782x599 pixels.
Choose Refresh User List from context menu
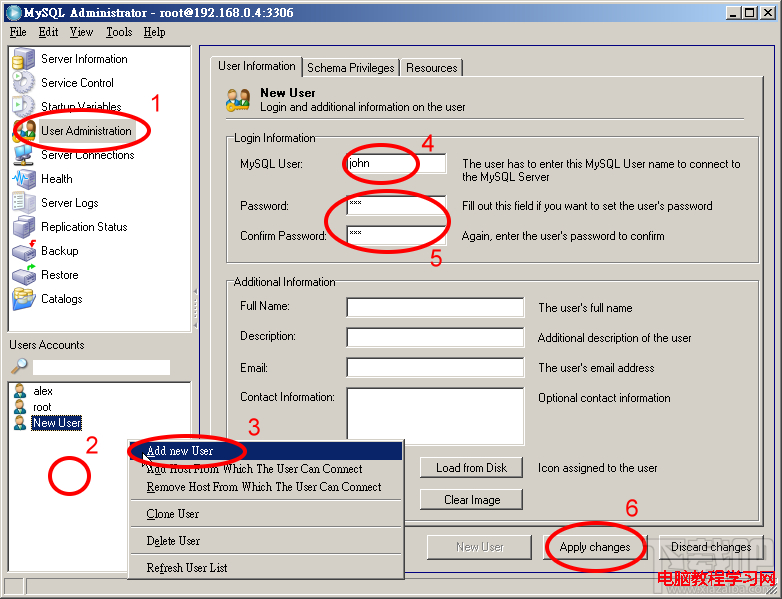point(266,568)
